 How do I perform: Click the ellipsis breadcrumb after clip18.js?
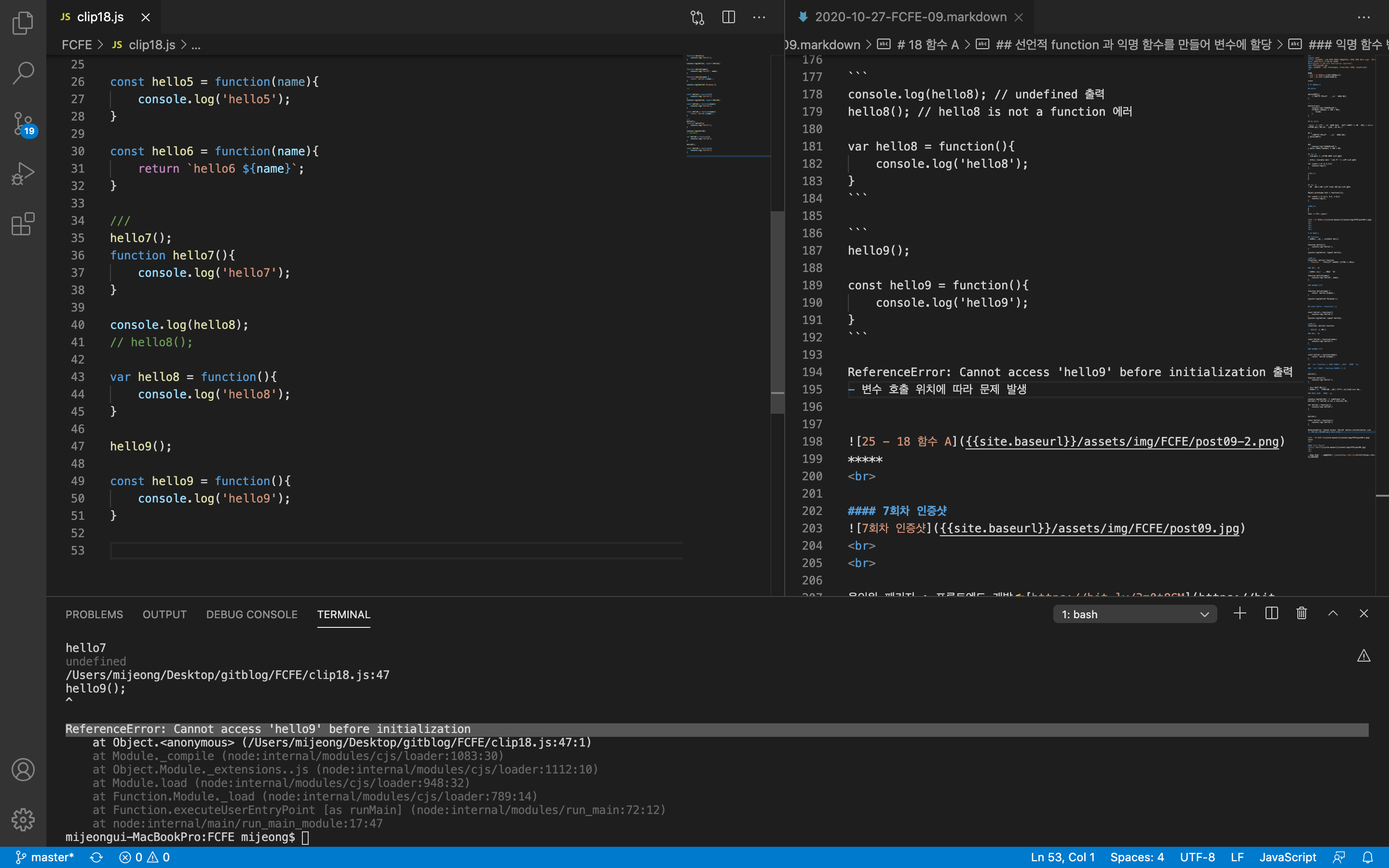[x=196, y=45]
